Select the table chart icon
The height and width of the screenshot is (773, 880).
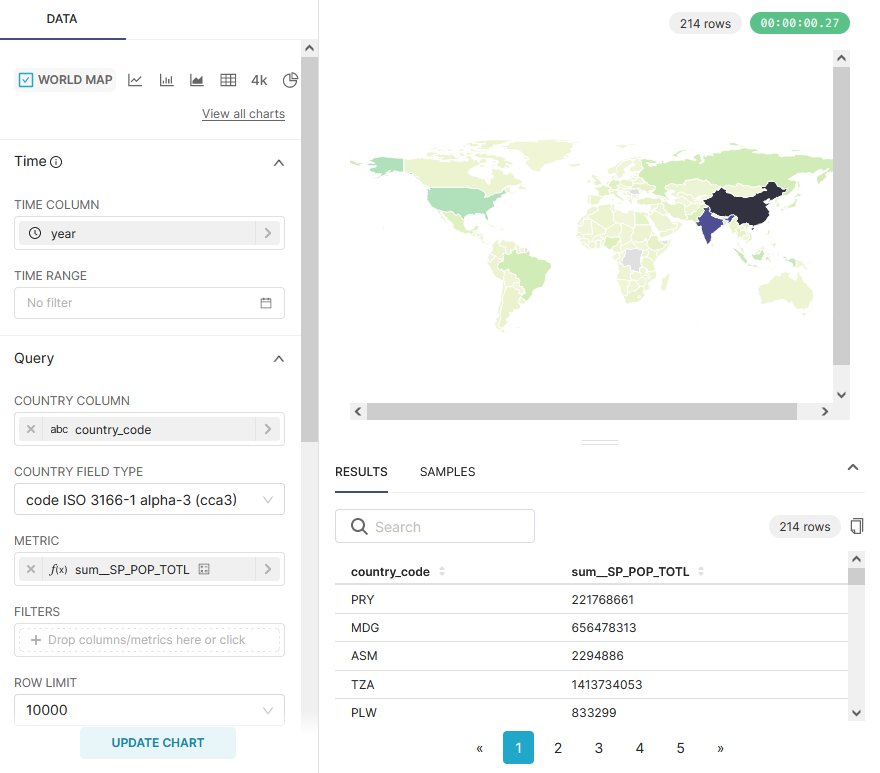coord(228,80)
